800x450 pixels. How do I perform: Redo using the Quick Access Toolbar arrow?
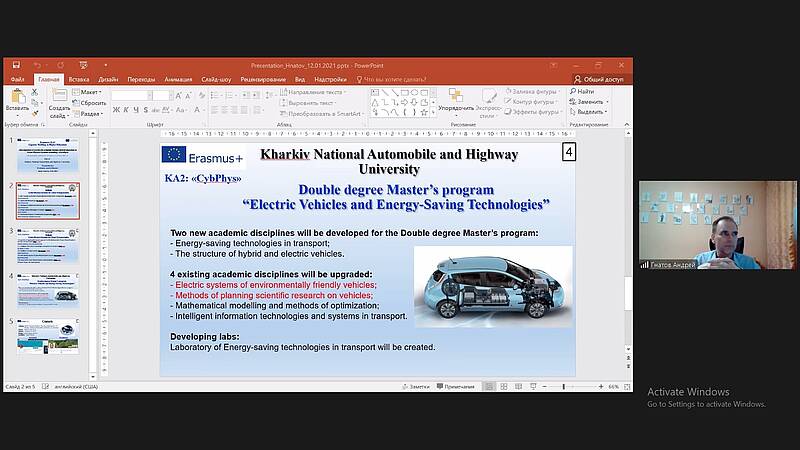[61, 65]
